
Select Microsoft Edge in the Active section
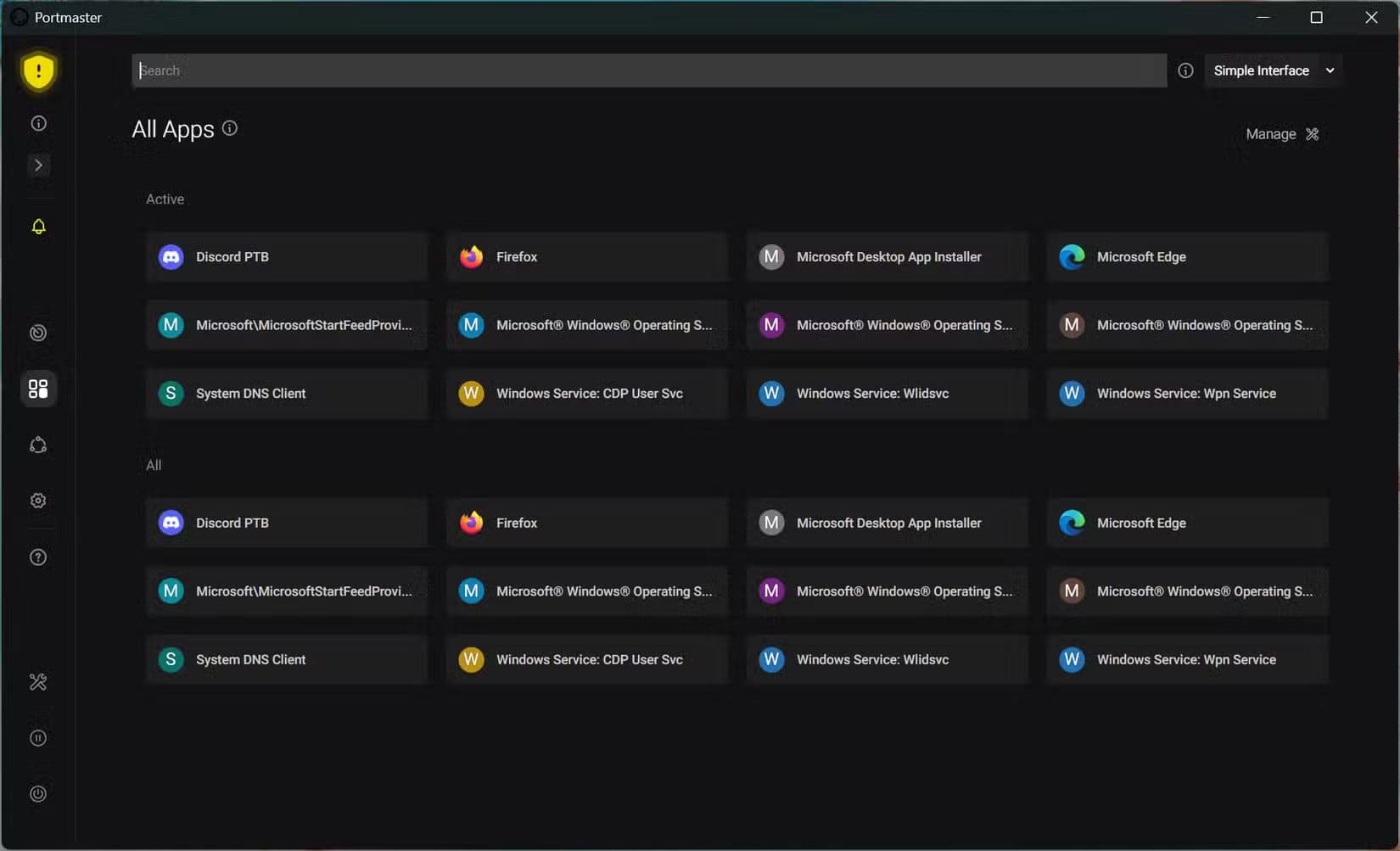coord(1186,257)
